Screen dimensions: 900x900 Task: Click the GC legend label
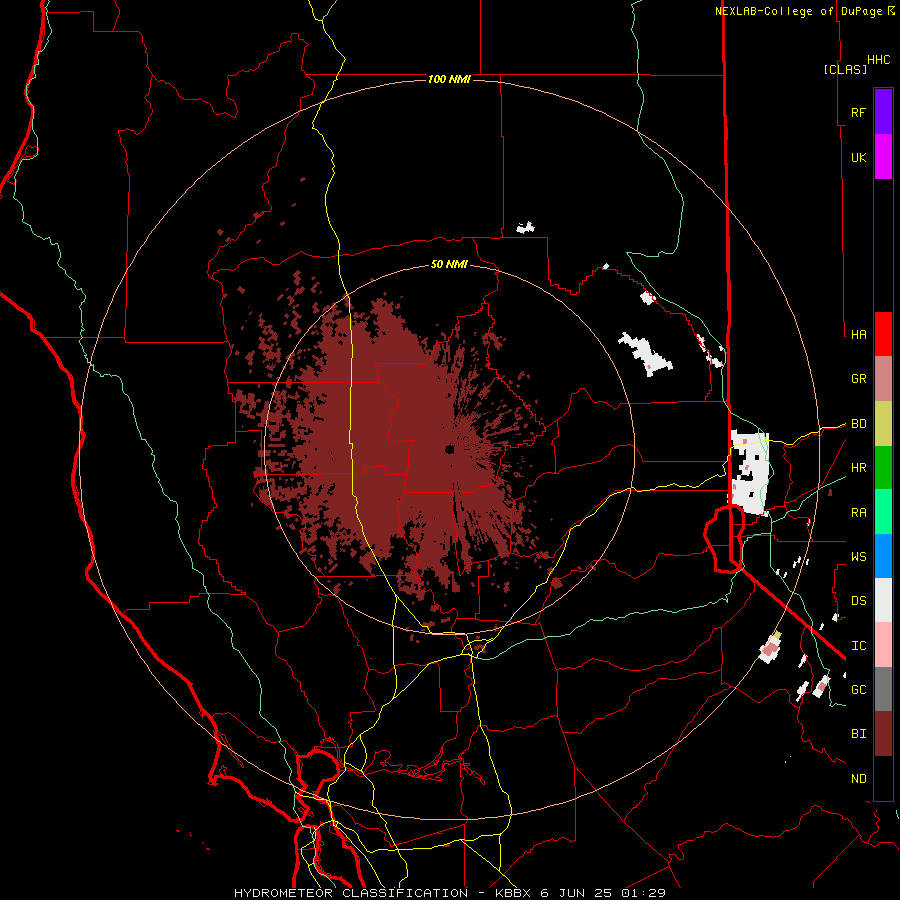[x=859, y=690]
